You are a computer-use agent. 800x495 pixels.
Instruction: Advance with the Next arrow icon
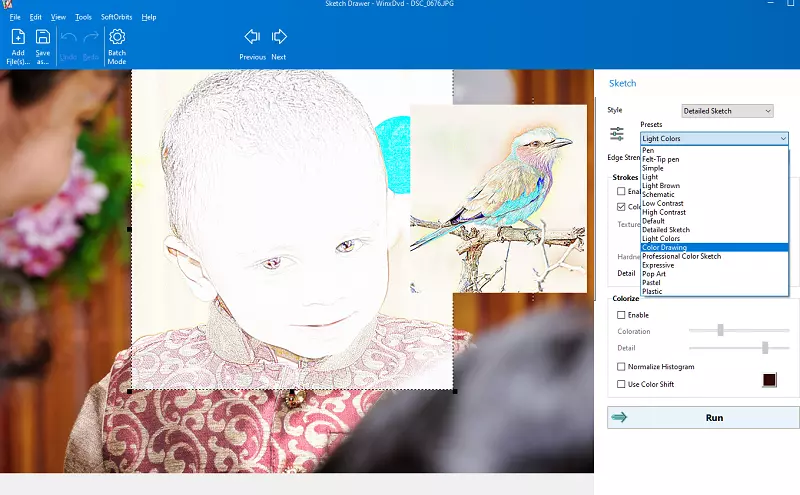pos(279,38)
